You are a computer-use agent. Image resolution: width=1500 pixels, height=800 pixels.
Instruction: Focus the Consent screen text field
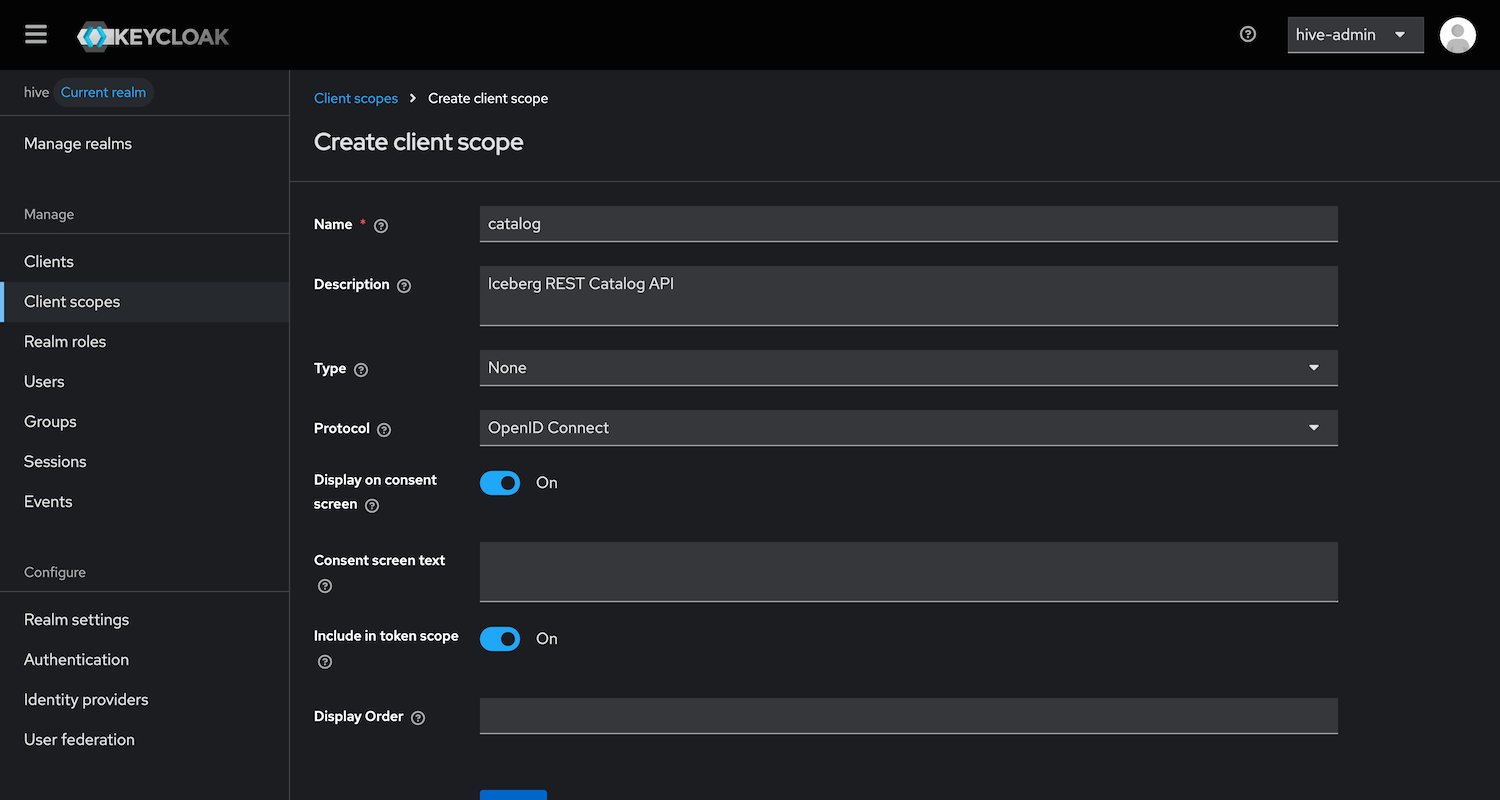pyautogui.click(x=908, y=571)
